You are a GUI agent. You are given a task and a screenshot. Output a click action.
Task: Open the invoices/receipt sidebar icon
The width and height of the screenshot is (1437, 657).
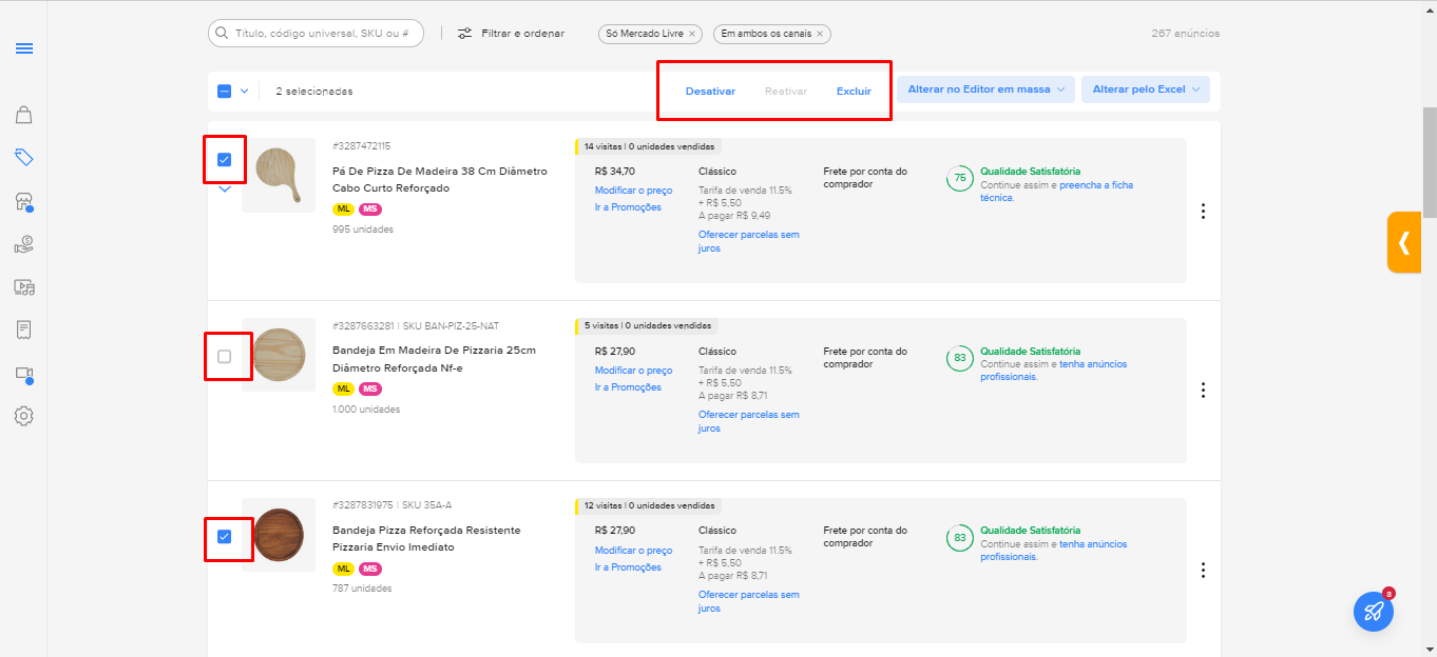[23, 329]
